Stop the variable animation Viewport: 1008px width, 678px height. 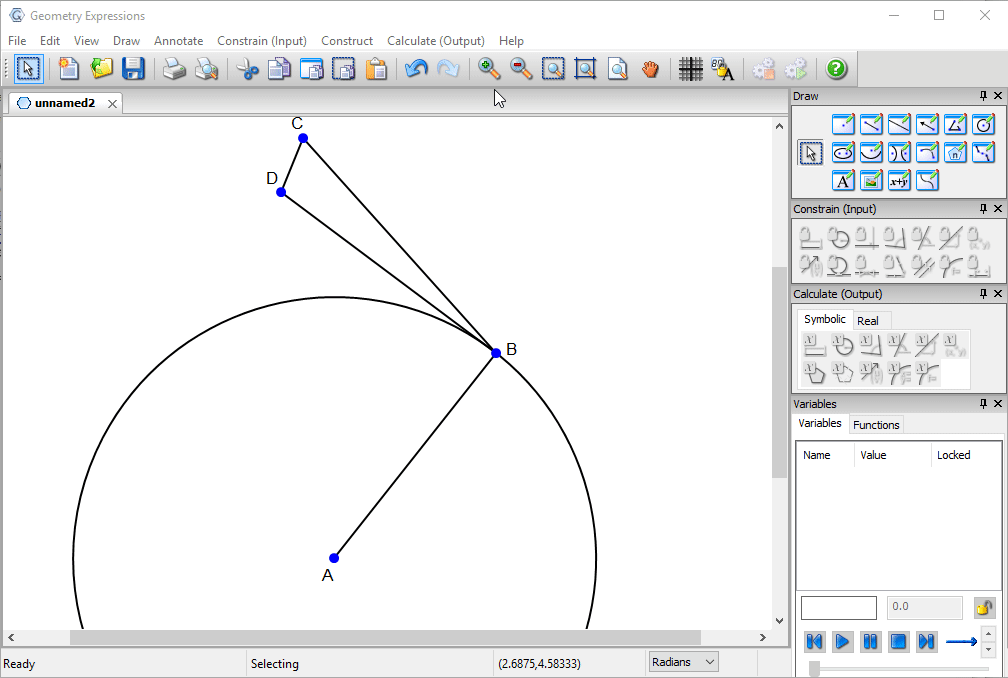(x=898, y=641)
